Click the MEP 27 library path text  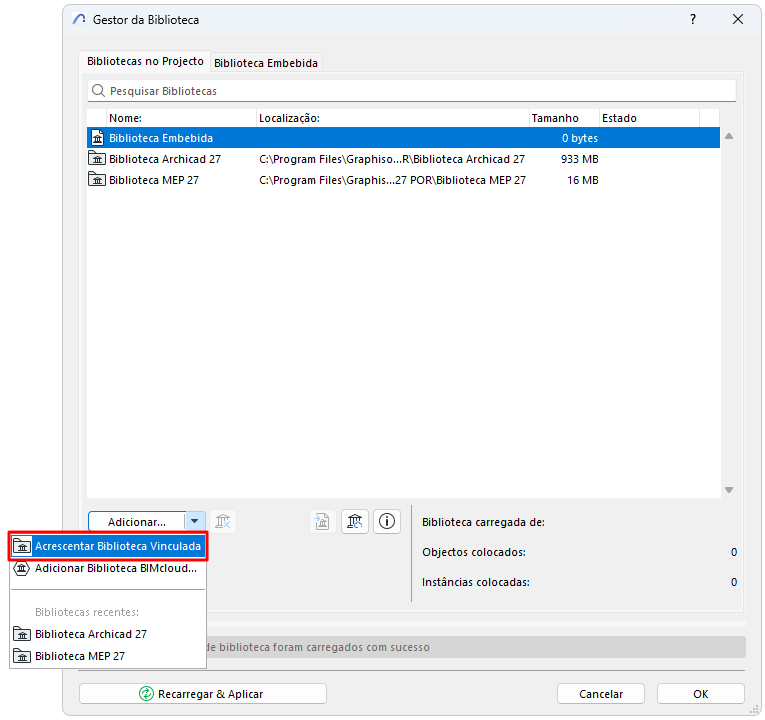[x=392, y=180]
